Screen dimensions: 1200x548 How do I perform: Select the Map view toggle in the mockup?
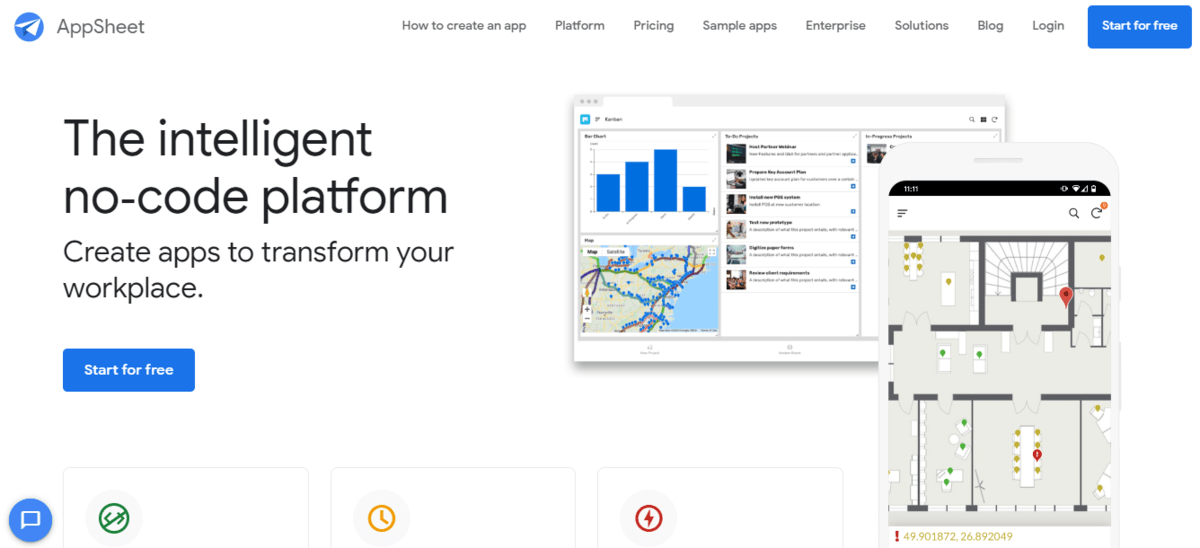click(x=592, y=251)
